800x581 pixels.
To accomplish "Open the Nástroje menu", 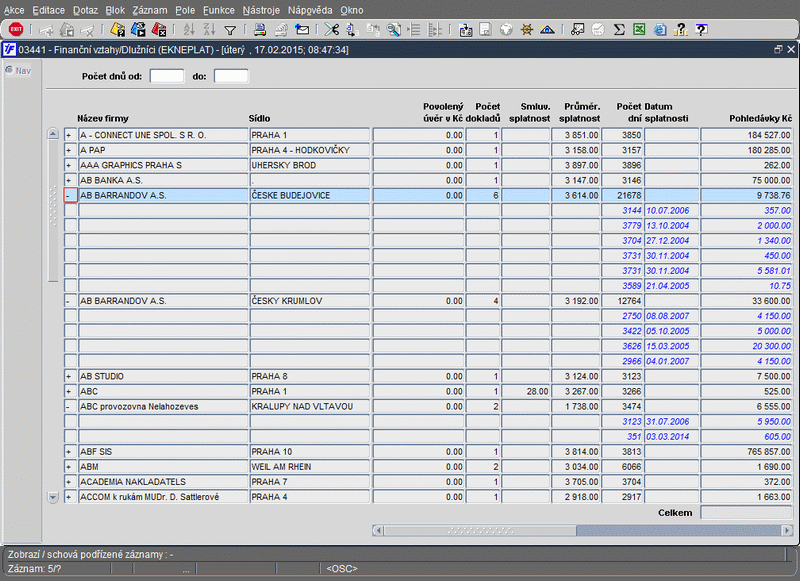I will coord(262,9).
